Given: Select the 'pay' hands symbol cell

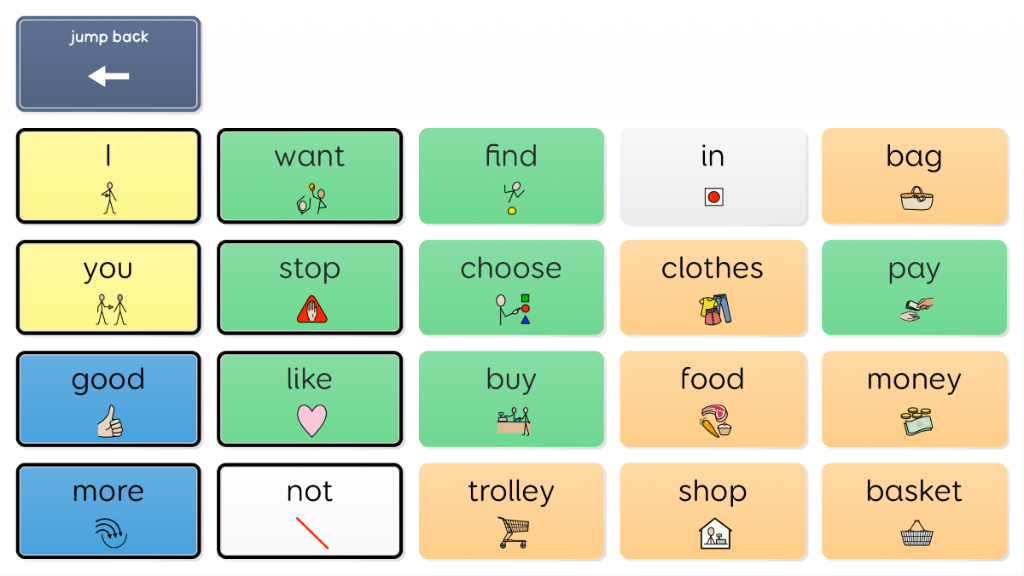Looking at the screenshot, I should pyautogui.click(x=914, y=287).
